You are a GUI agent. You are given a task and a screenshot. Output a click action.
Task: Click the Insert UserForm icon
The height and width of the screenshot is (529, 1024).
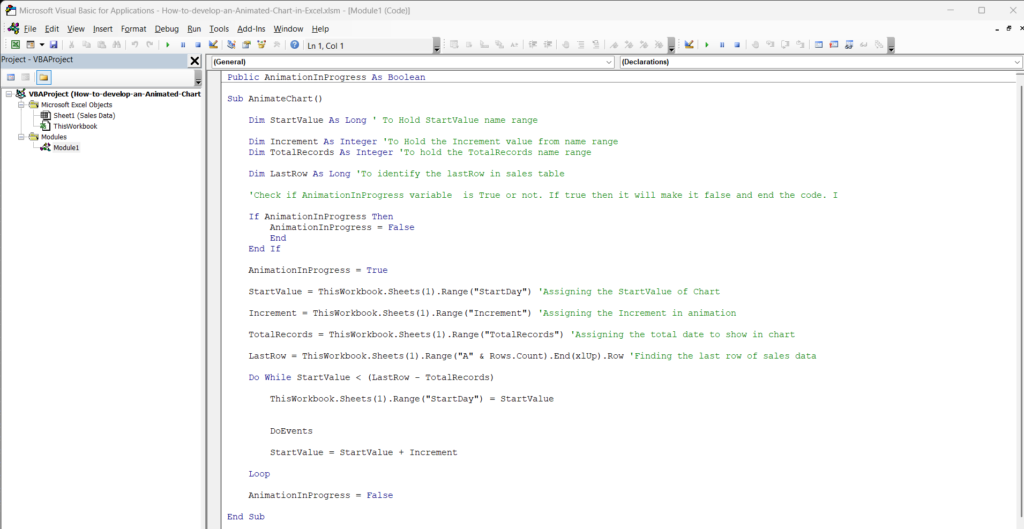[x=30, y=45]
